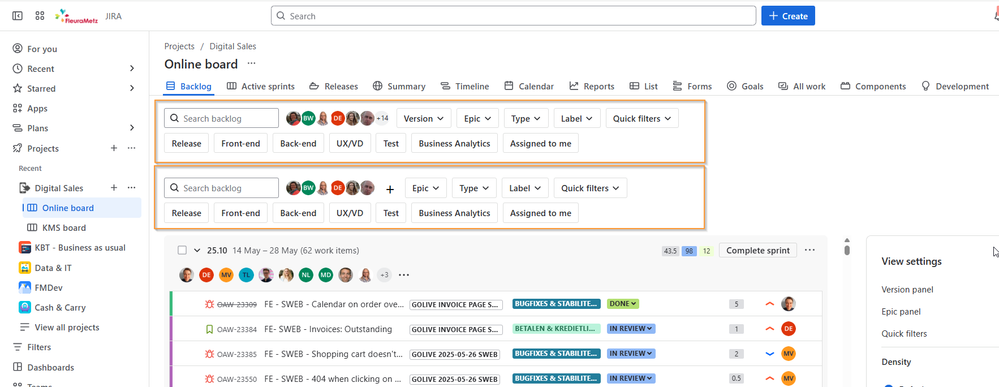This screenshot has width=999, height=387.
Task: Click the assignee avatar on the OAW-23309 row
Action: tap(789, 304)
